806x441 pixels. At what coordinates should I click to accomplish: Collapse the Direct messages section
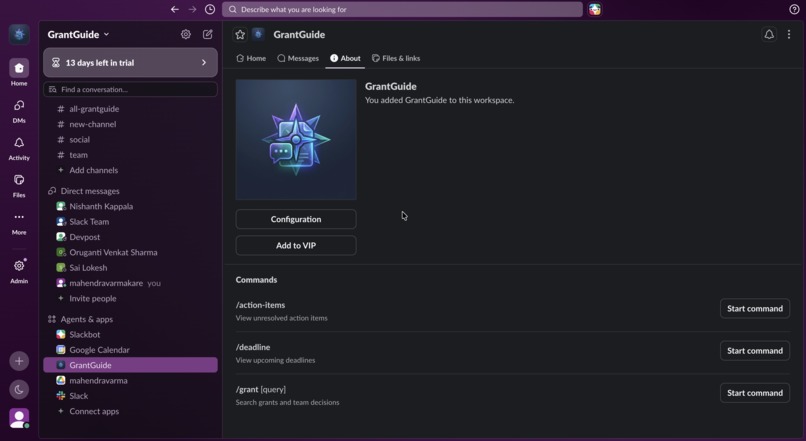coord(90,191)
